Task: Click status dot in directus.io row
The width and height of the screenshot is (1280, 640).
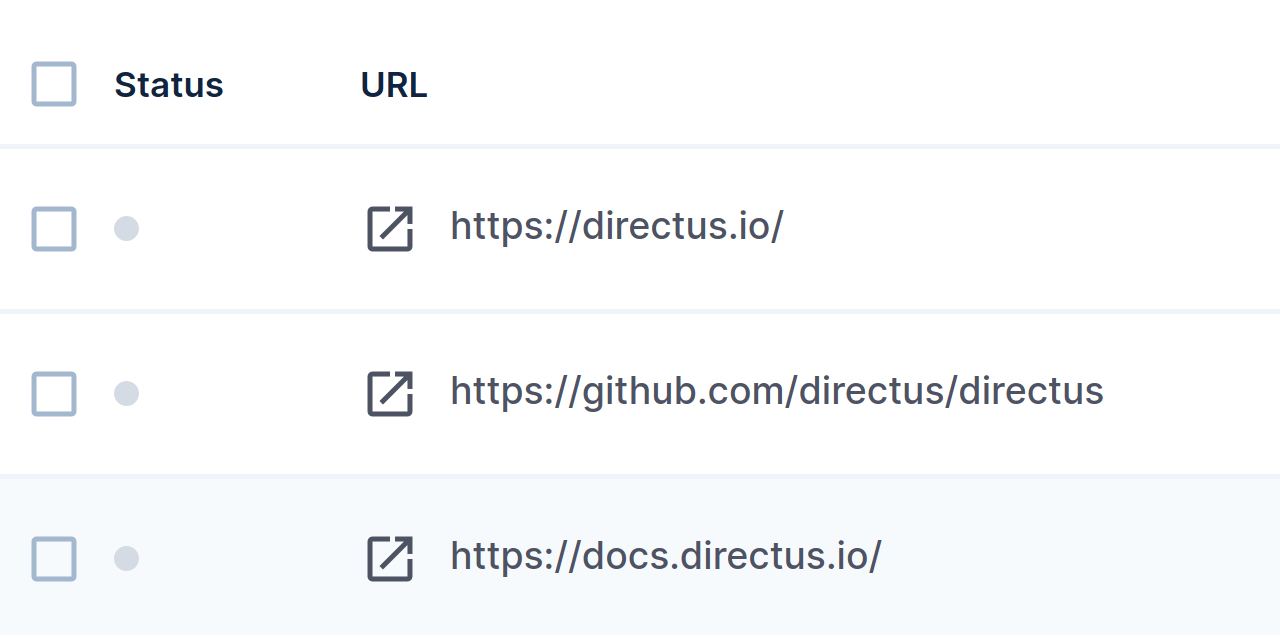Action: click(x=126, y=229)
